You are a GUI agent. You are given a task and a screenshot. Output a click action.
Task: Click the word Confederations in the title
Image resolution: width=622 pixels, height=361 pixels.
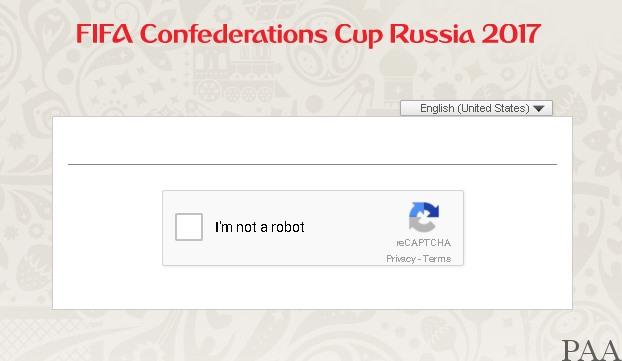click(234, 33)
